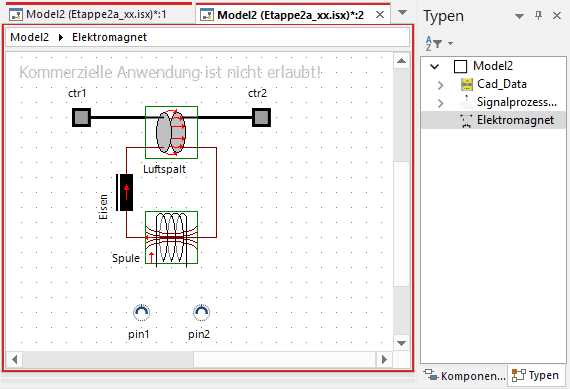Select the Luftspalt air gap component
This screenshot has height=389, width=570.
pos(171,132)
